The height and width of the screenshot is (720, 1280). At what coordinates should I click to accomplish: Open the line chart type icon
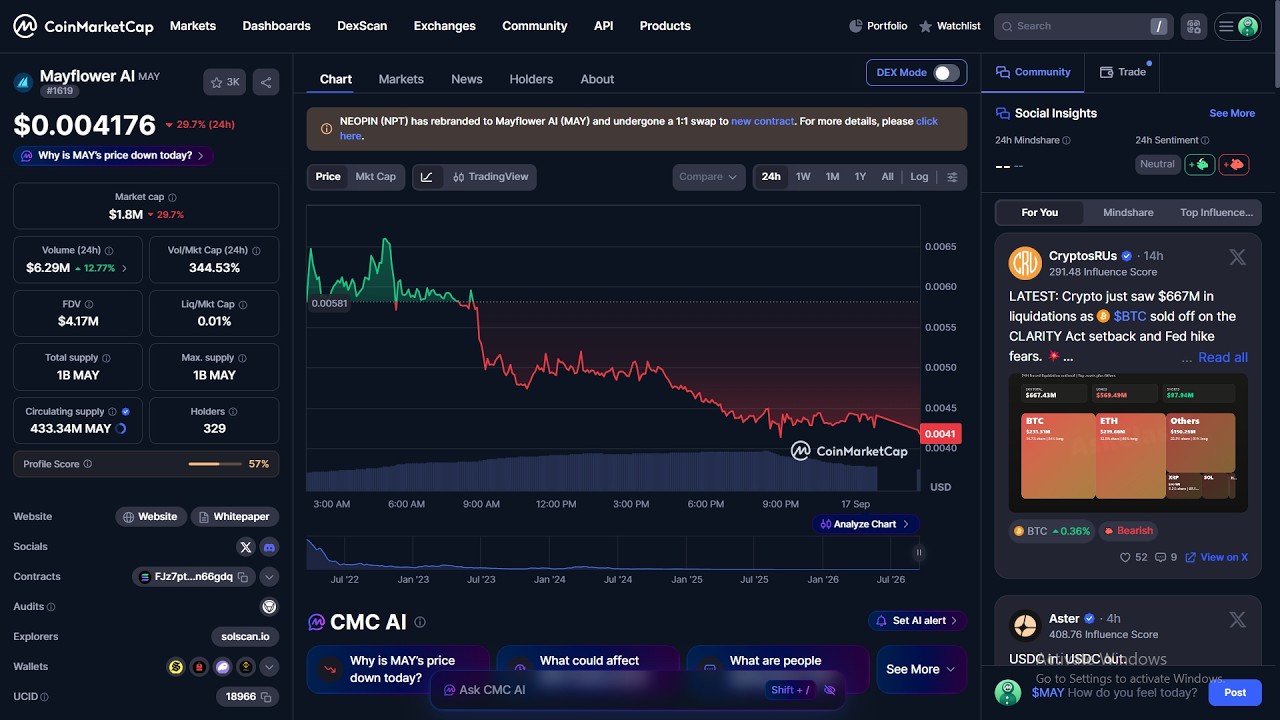[x=427, y=177]
